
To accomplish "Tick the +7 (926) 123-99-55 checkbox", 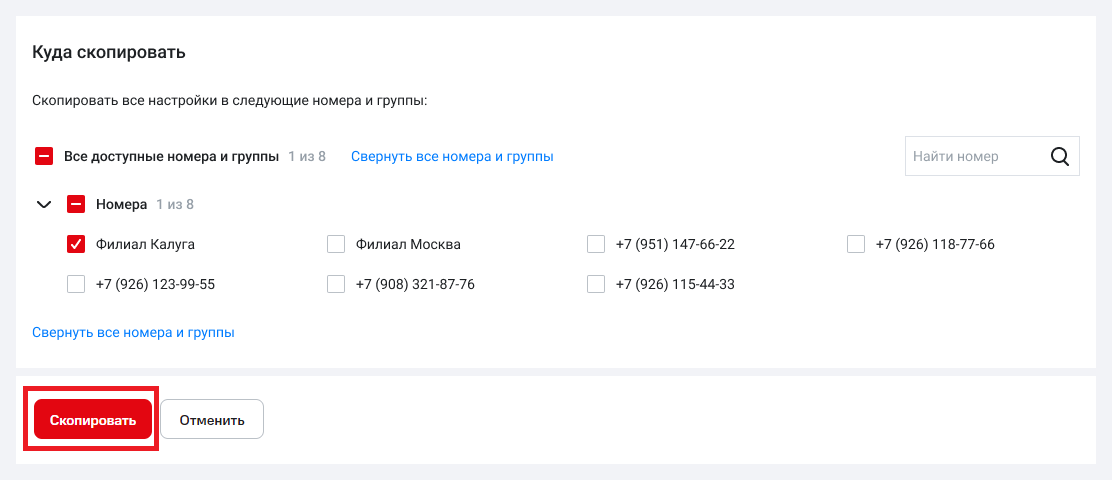I will coord(76,284).
